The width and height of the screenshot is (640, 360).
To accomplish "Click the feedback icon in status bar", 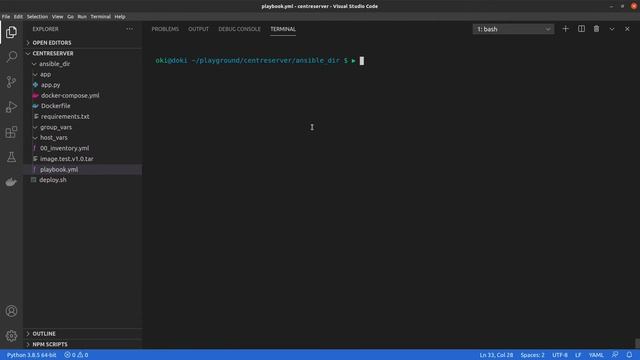I will coord(615,355).
